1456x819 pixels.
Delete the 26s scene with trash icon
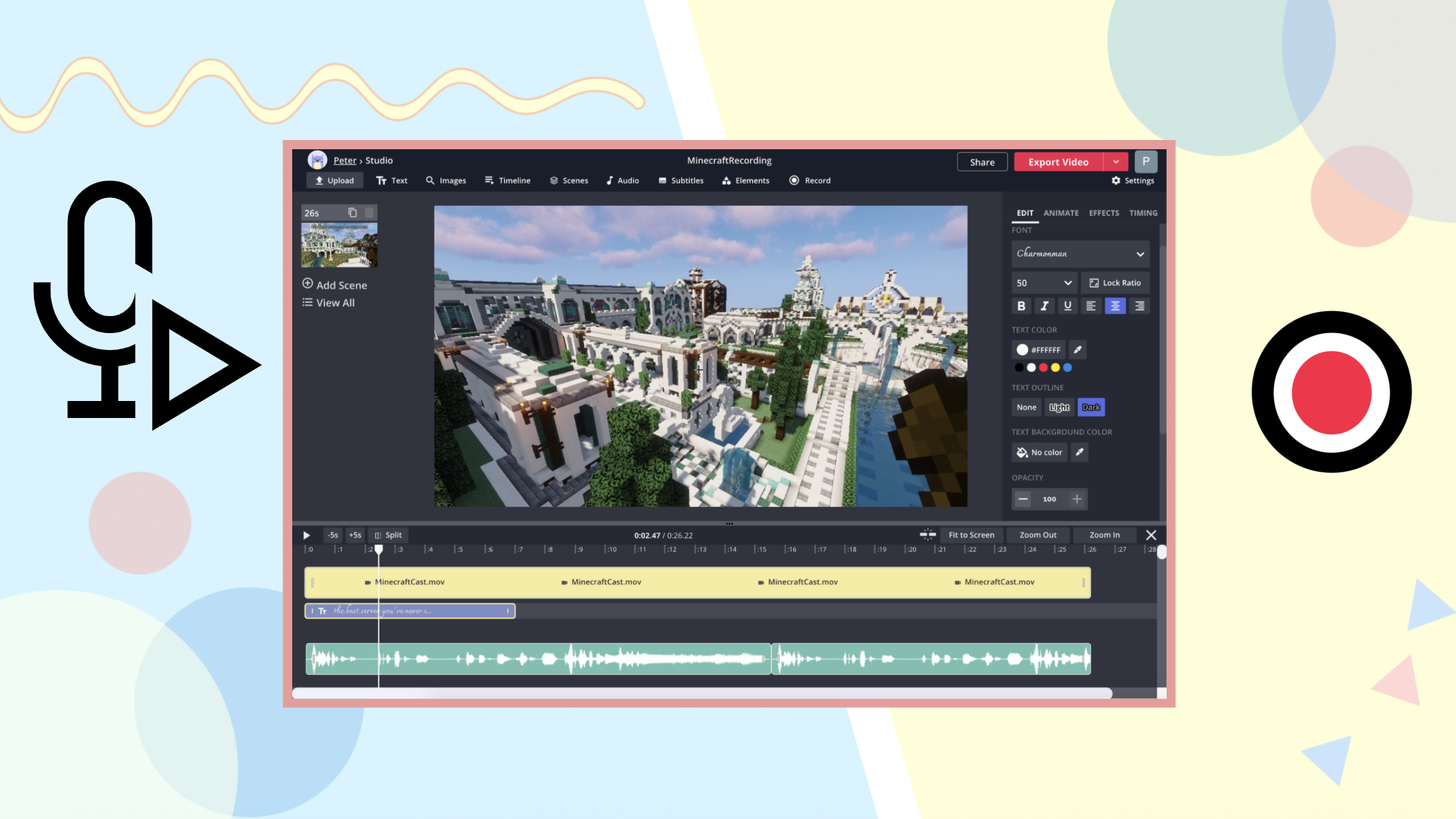(x=369, y=212)
